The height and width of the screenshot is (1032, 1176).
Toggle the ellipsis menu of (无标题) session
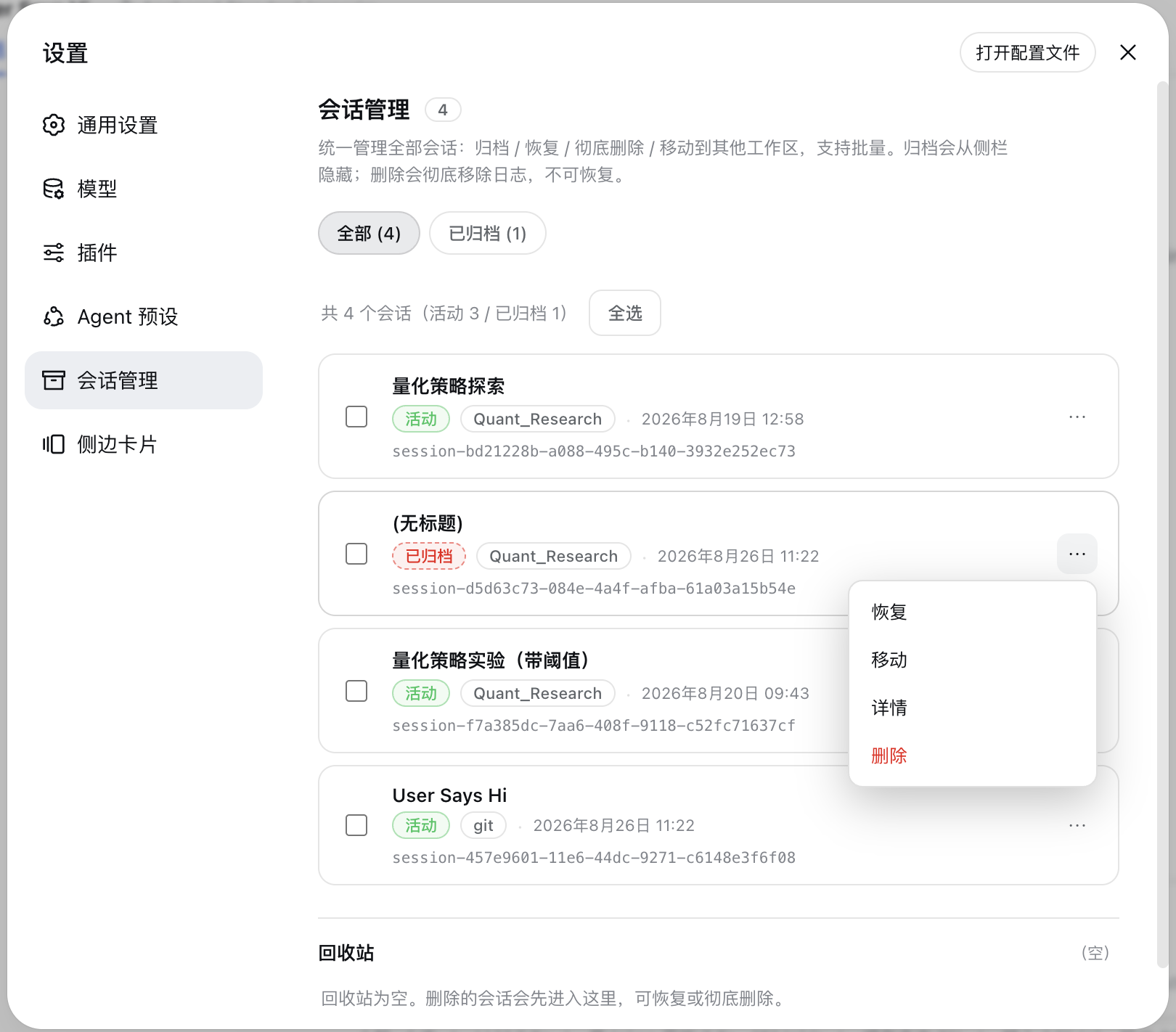(x=1077, y=554)
